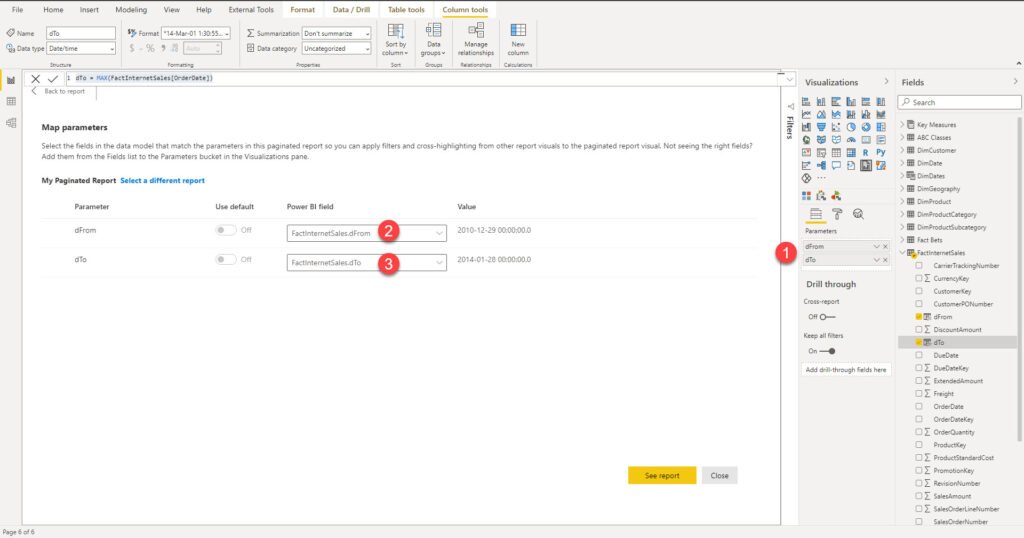Go Back to report
Image resolution: width=1024 pixels, height=538 pixels.
59,91
